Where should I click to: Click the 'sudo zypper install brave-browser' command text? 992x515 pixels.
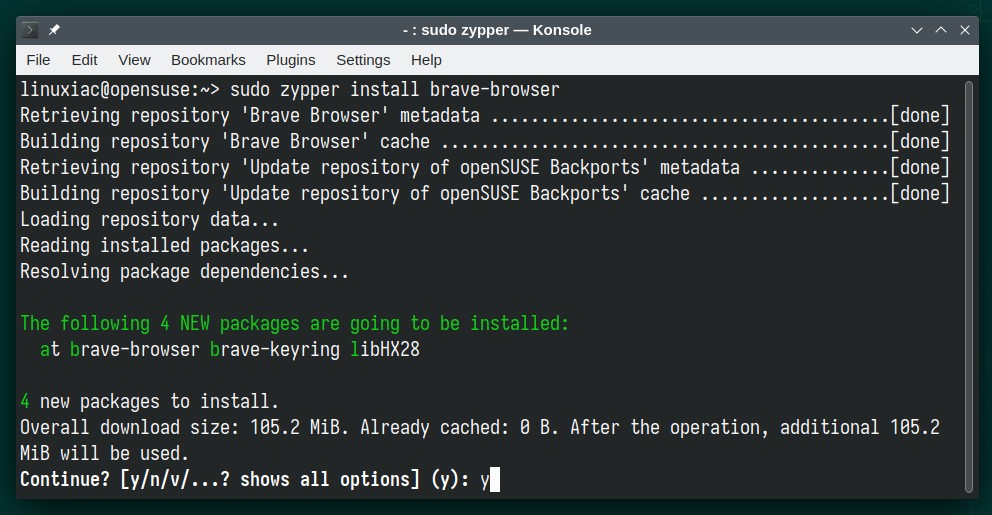pyautogui.click(x=395, y=90)
